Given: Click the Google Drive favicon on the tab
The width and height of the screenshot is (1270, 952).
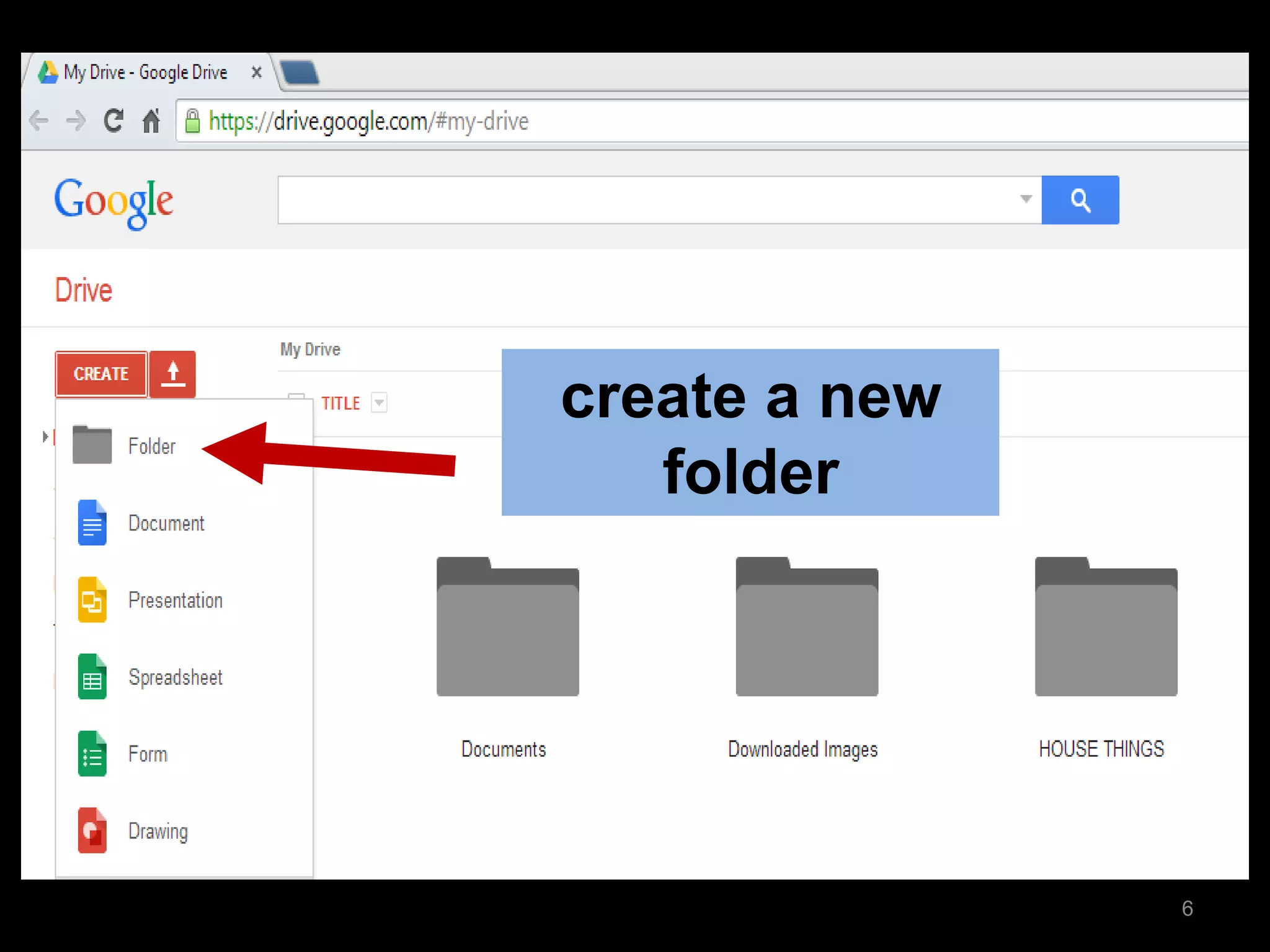Looking at the screenshot, I should tap(48, 73).
